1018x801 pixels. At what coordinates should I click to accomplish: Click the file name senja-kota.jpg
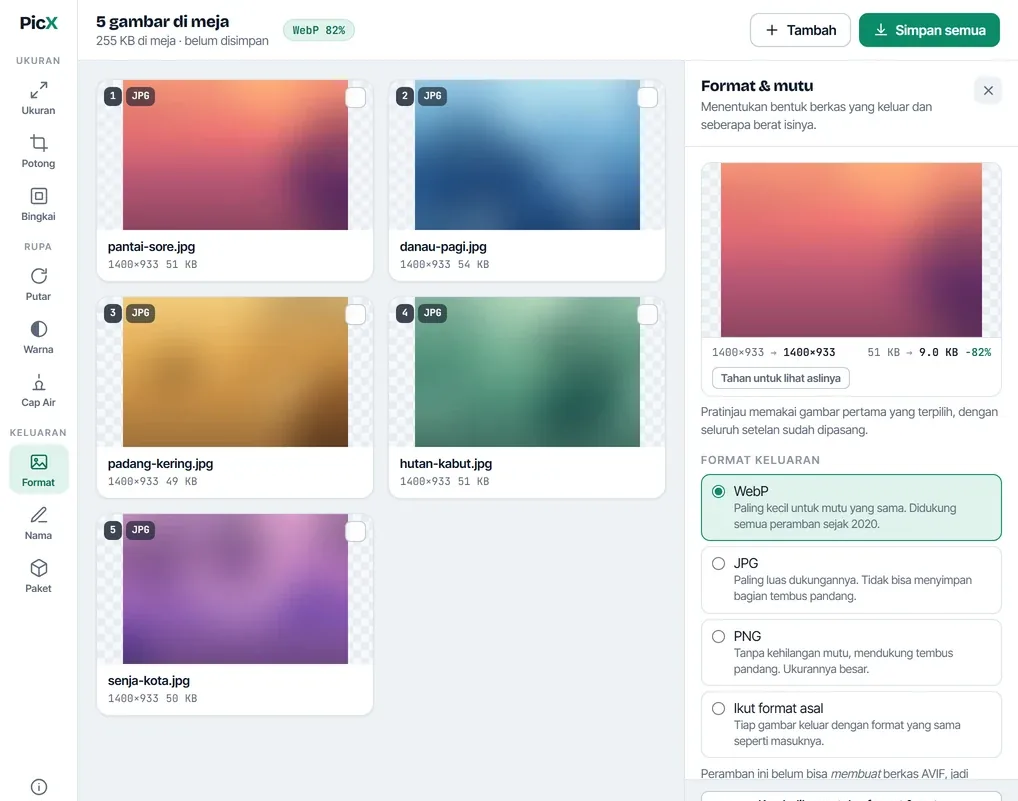coord(149,680)
